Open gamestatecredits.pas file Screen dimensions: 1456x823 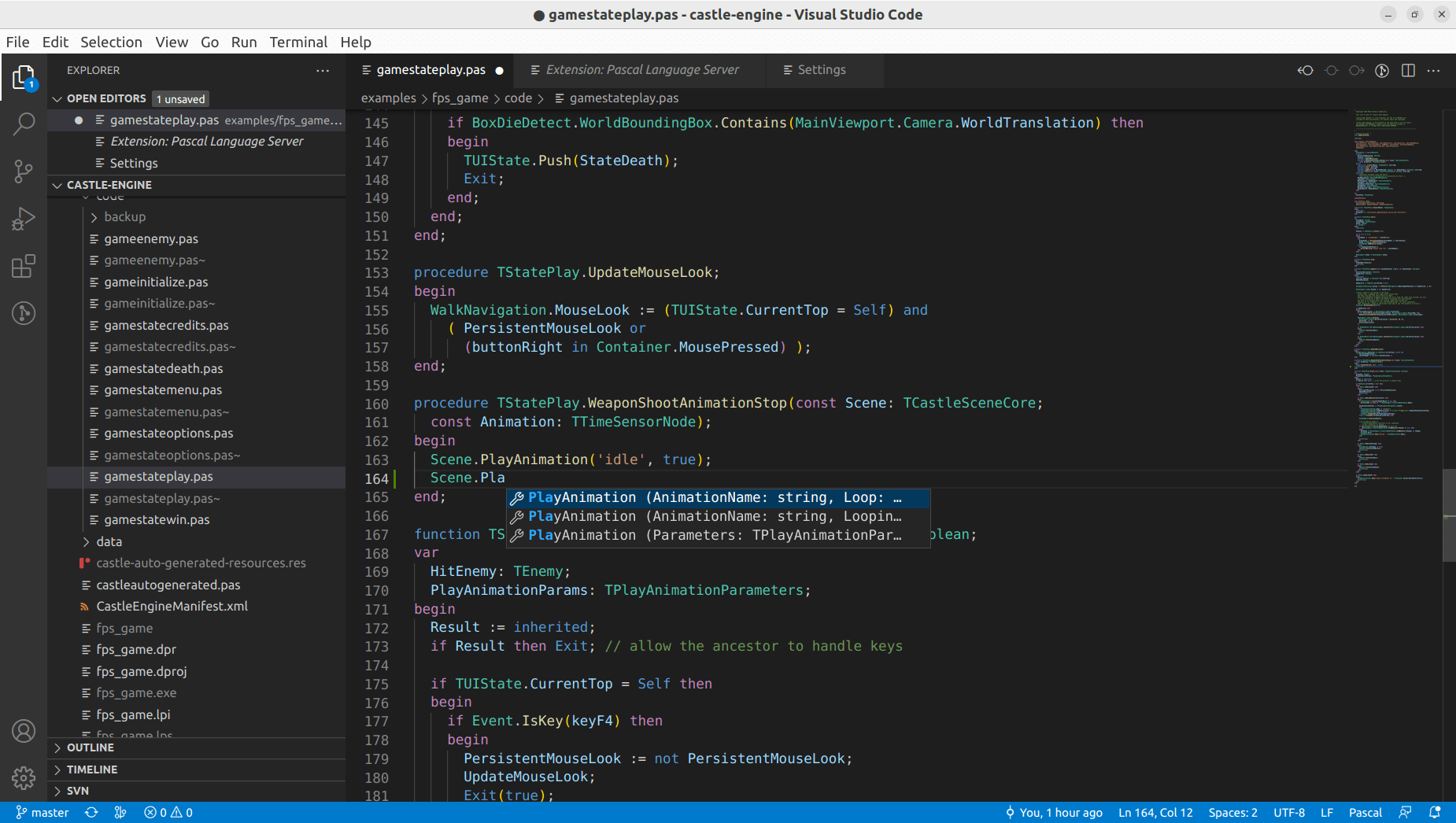pyautogui.click(x=166, y=325)
